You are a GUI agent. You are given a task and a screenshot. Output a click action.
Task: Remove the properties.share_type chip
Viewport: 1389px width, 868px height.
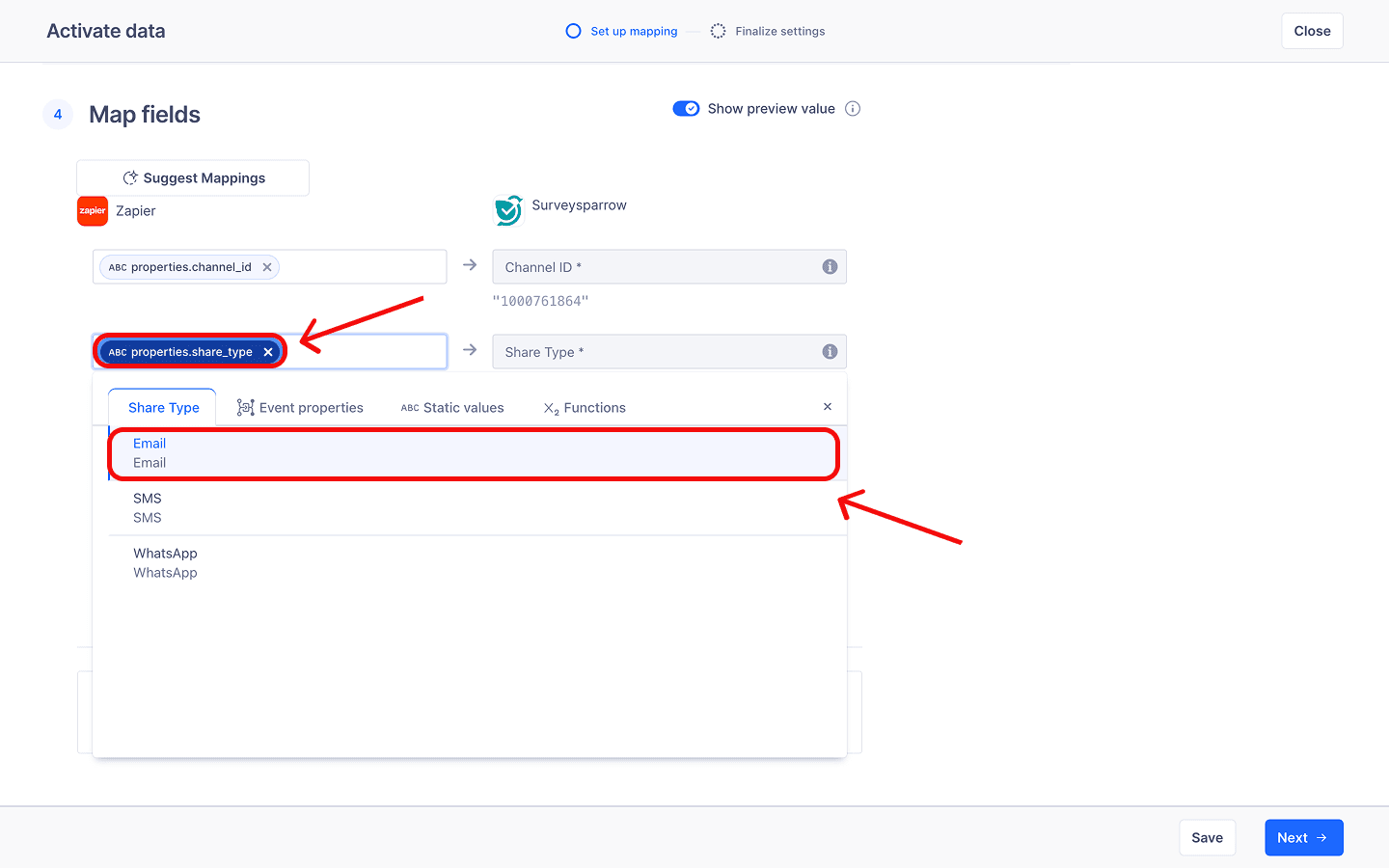[268, 352]
